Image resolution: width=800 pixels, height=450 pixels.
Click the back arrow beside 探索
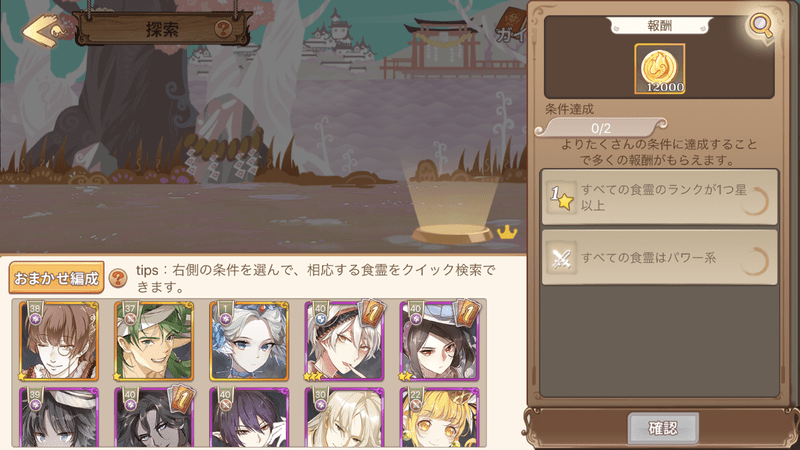(44, 31)
